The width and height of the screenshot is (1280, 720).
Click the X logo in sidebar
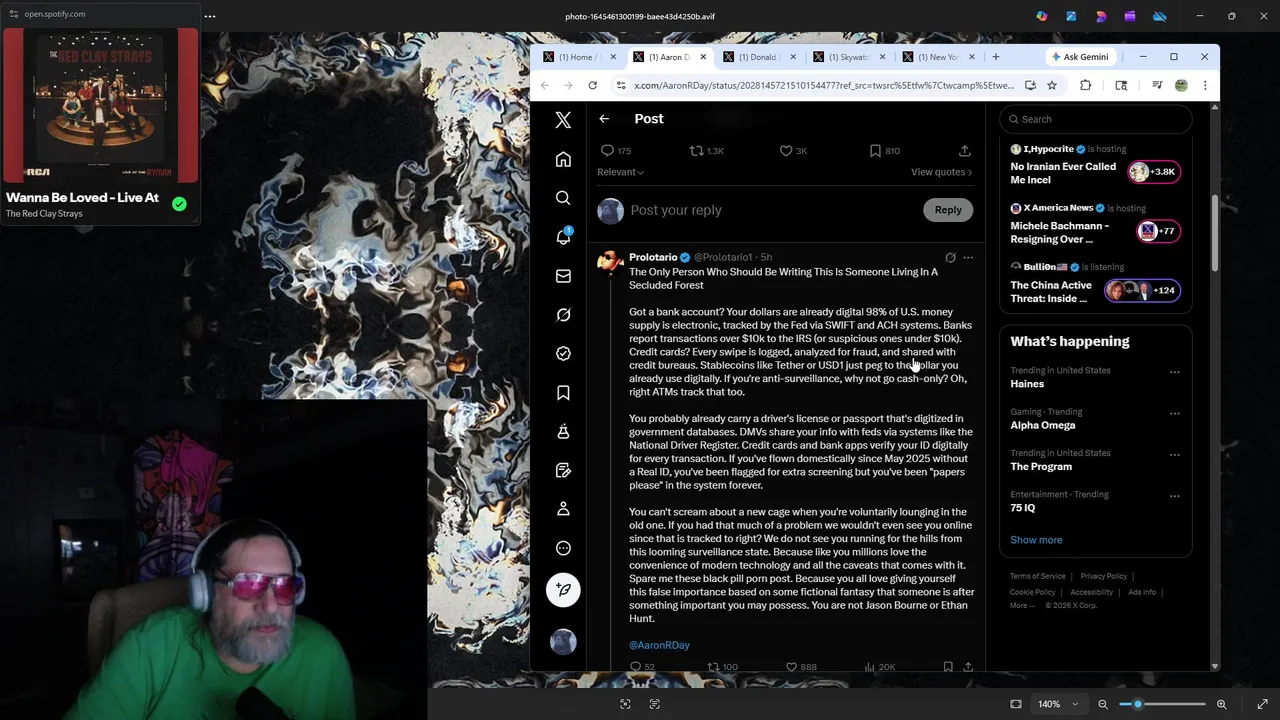563,120
